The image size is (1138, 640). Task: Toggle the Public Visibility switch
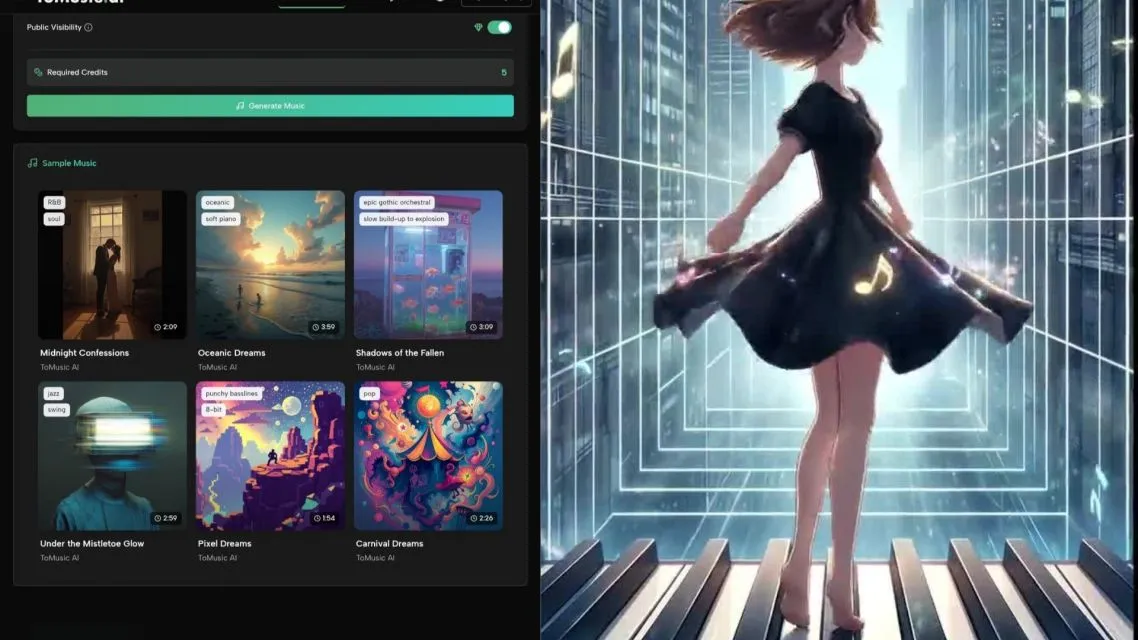click(499, 28)
